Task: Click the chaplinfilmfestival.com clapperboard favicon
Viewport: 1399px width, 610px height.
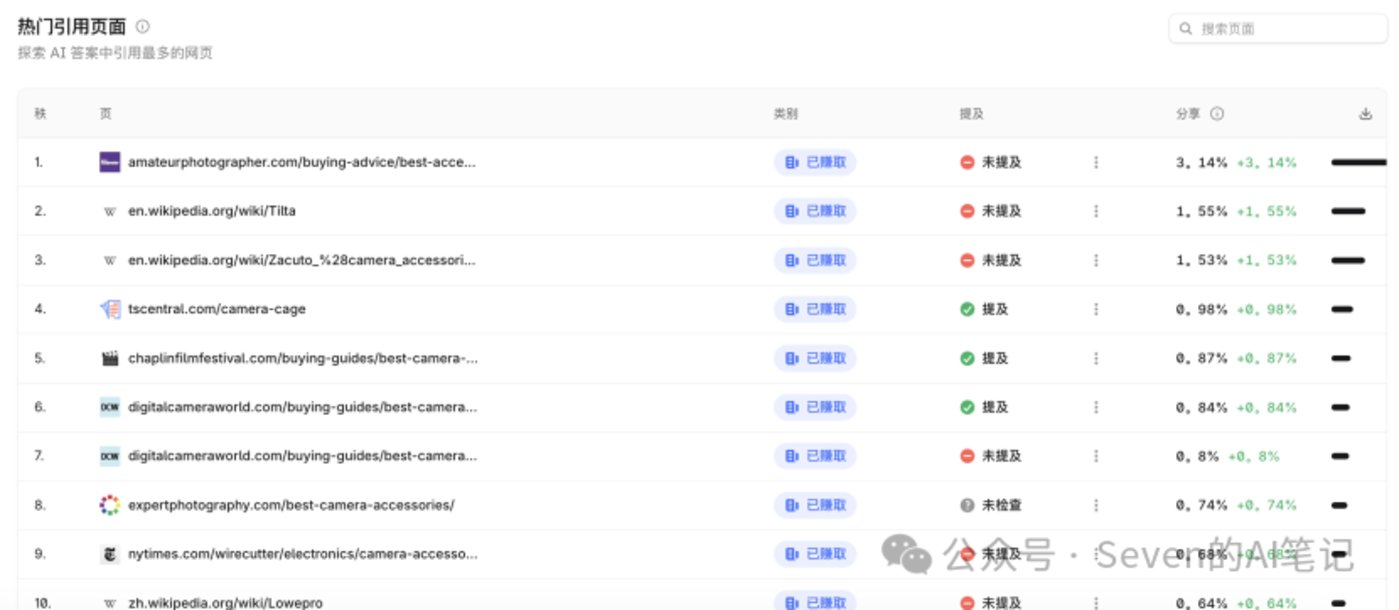Action: (109, 358)
